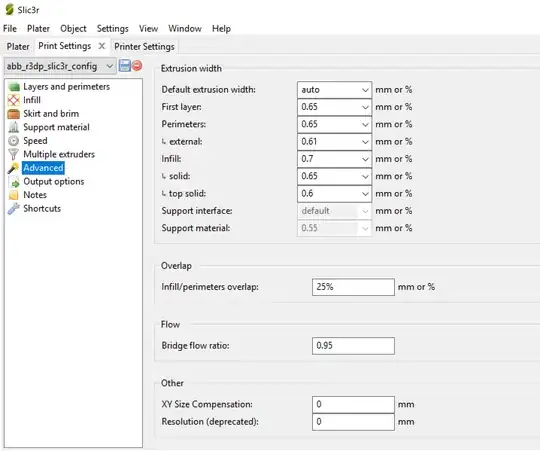
Task: Open the Settings menu
Action: point(113,29)
